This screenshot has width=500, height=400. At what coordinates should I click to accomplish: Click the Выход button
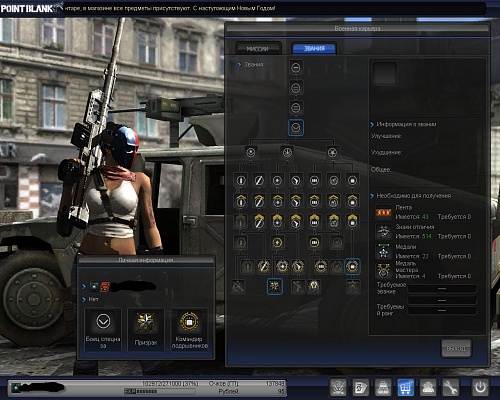tap(456, 348)
